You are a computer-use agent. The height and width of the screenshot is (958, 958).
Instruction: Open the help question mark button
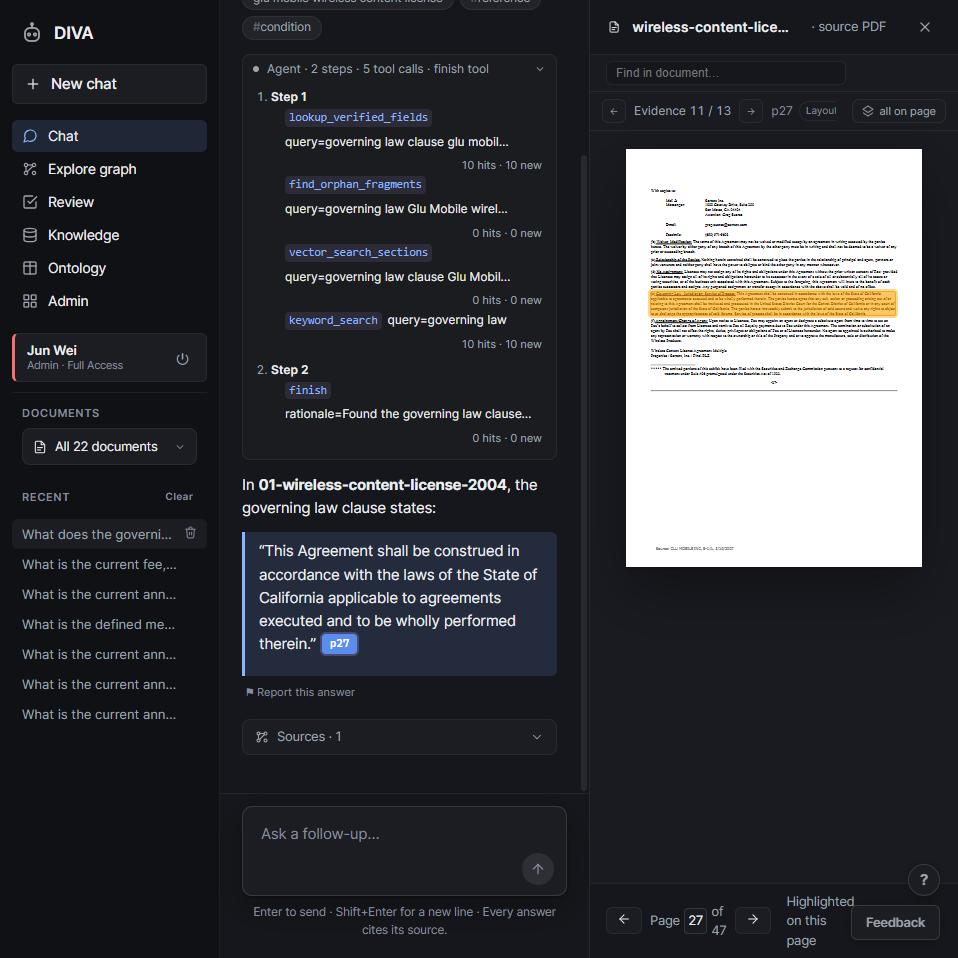(924, 880)
